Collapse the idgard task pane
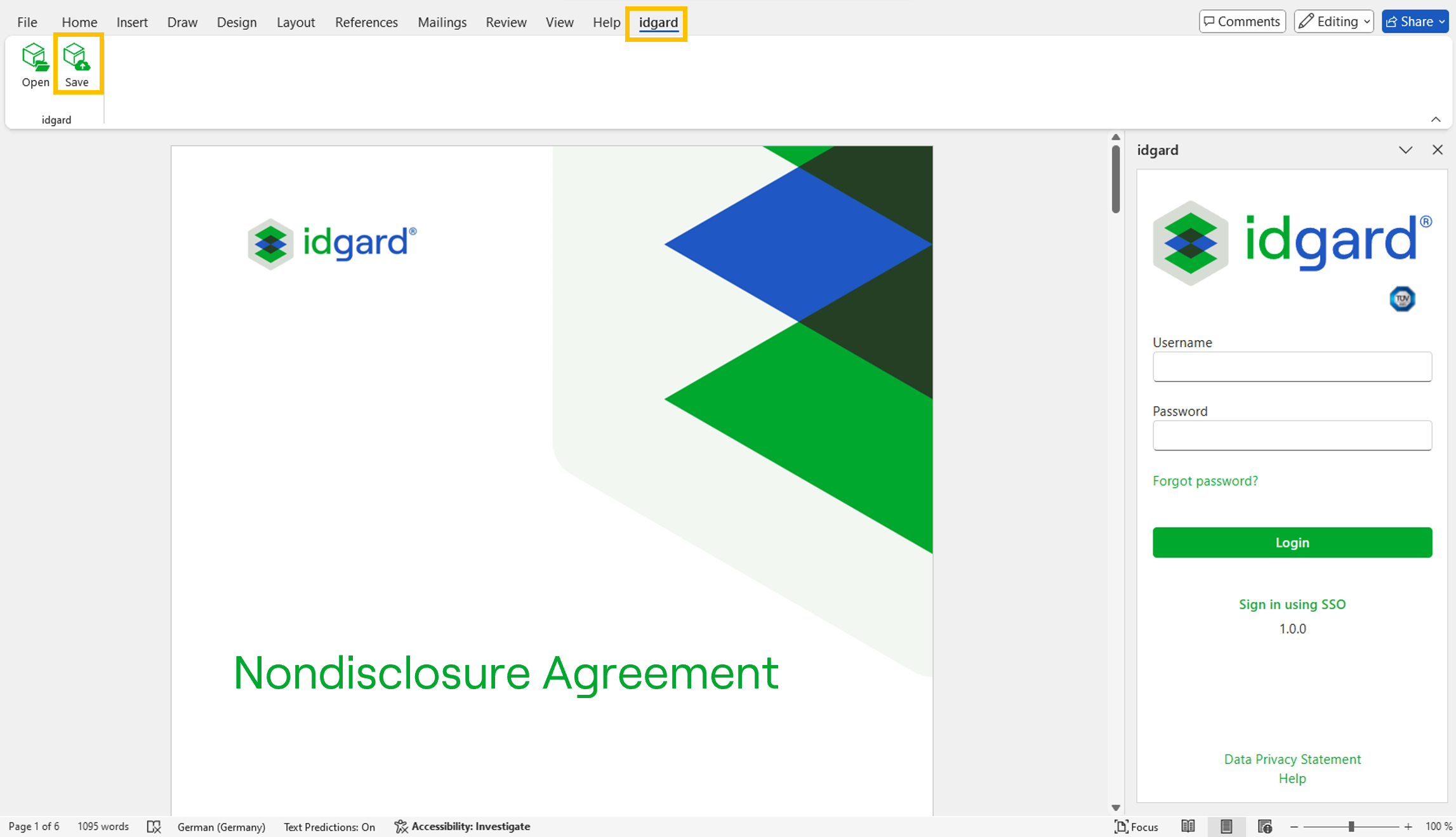 tap(1406, 150)
